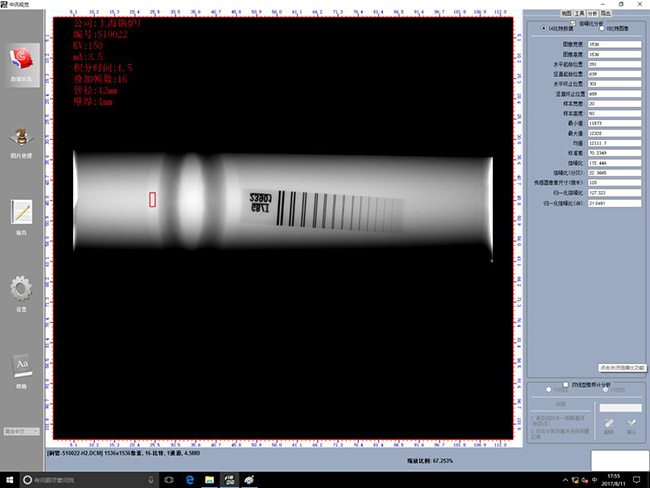Image resolution: width=650 pixels, height=488 pixels.
Task: Enable the duplex wire IQI analysis checkbox
Action: coord(567,383)
